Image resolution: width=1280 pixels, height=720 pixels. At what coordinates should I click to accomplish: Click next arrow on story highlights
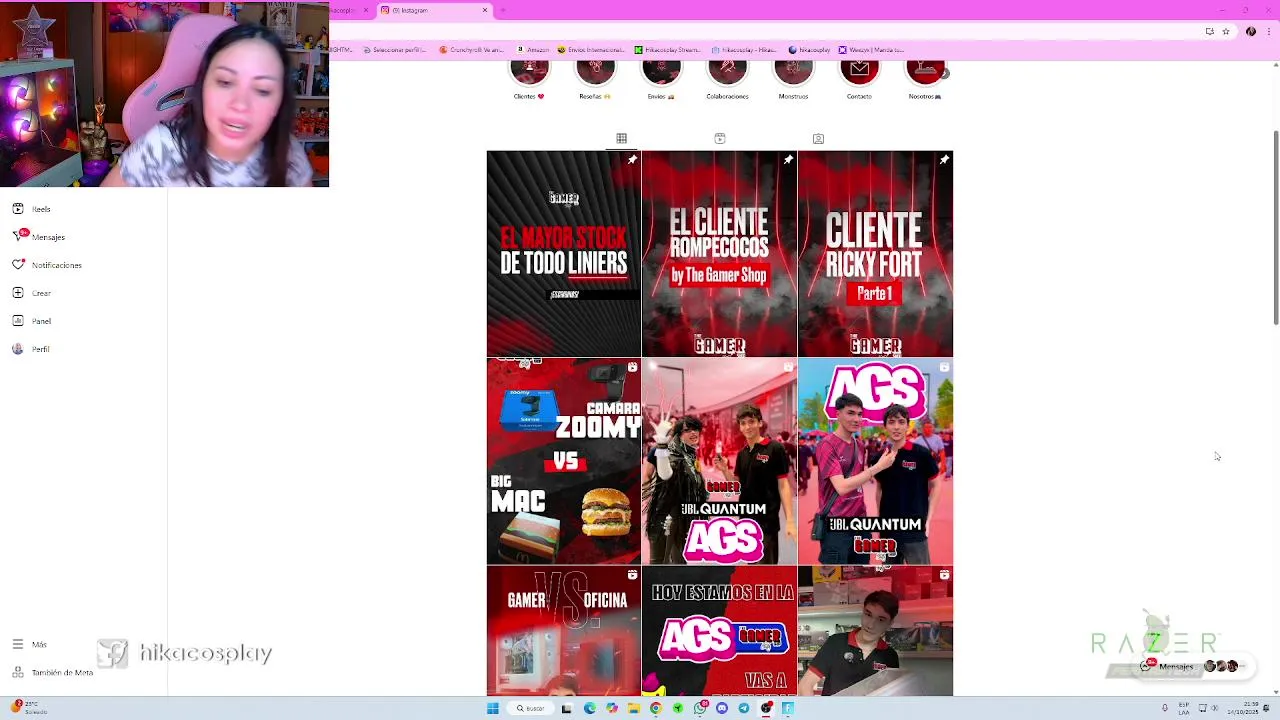tap(945, 73)
